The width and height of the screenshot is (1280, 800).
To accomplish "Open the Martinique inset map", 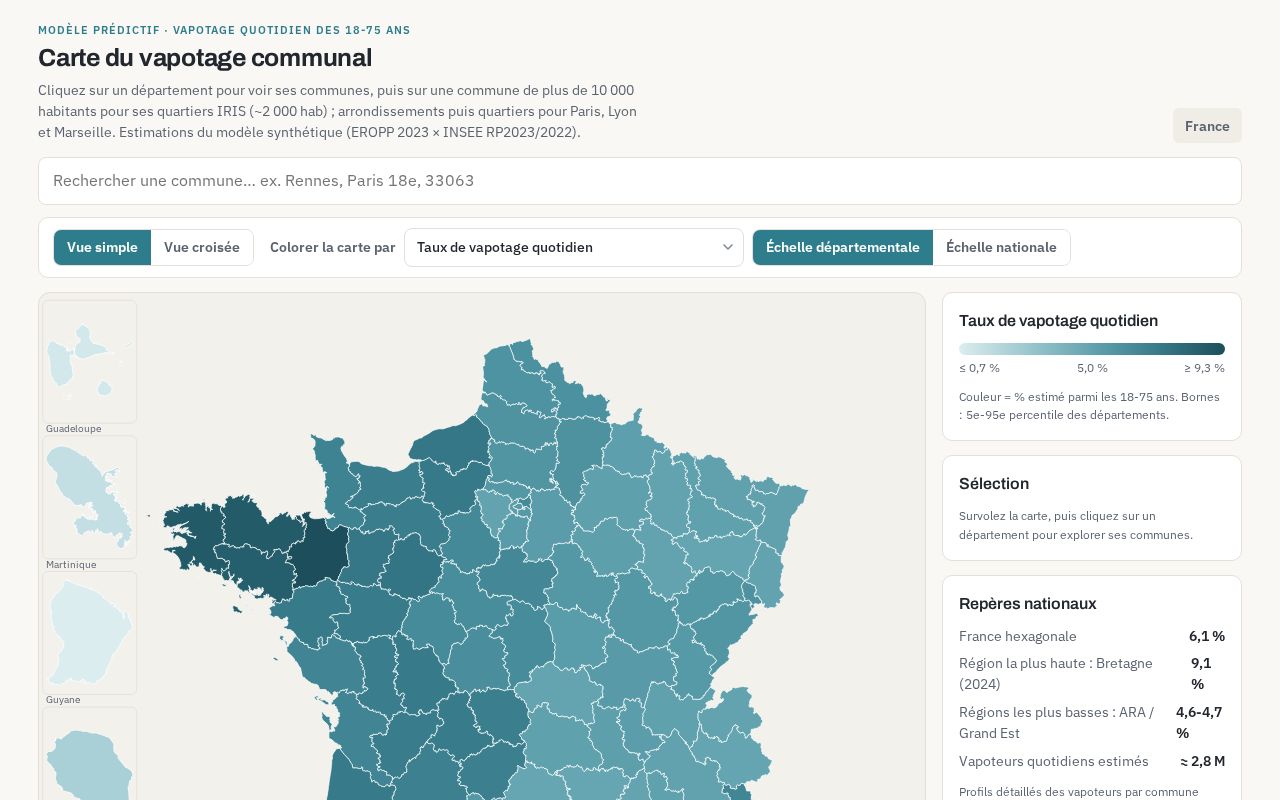I will tap(89, 497).
